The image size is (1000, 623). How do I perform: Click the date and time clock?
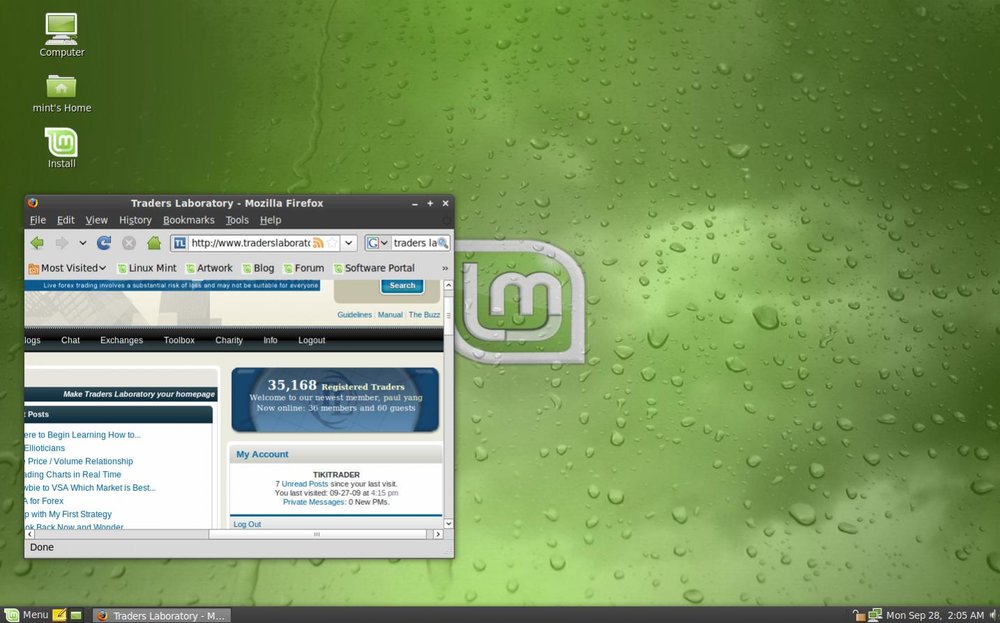[935, 615]
